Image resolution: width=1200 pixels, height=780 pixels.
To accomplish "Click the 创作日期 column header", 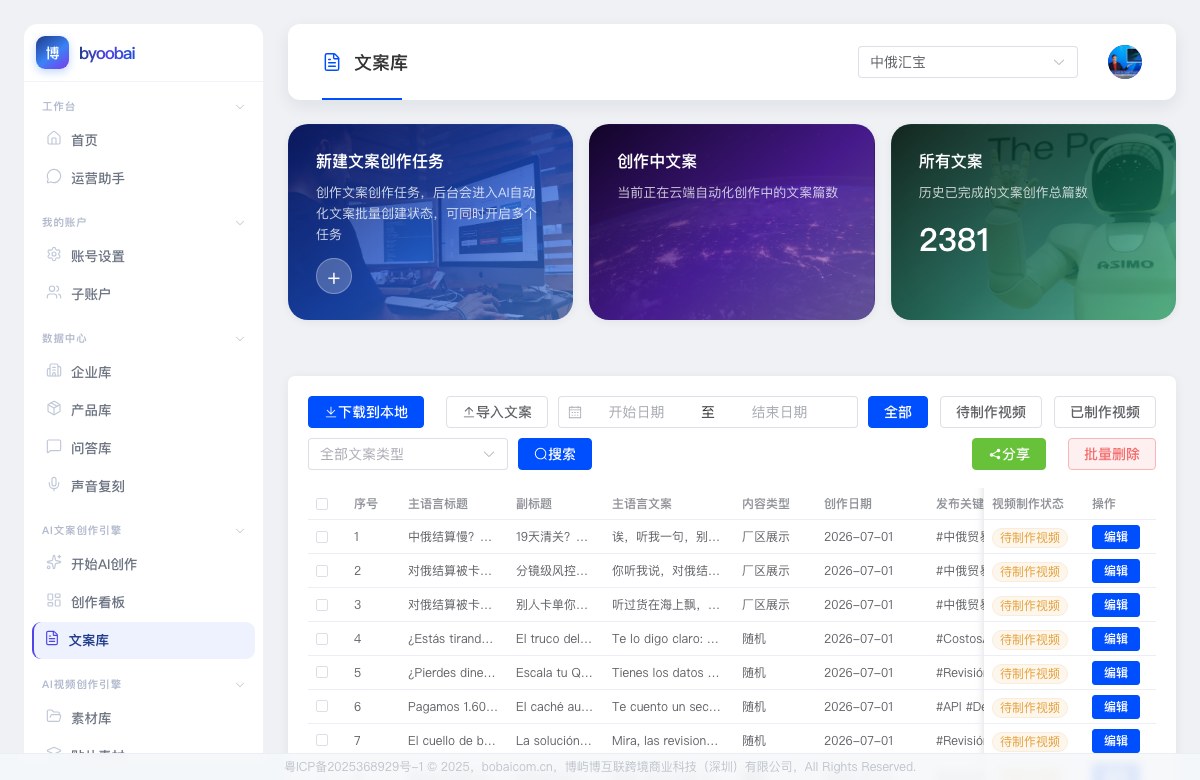I will [x=848, y=504].
